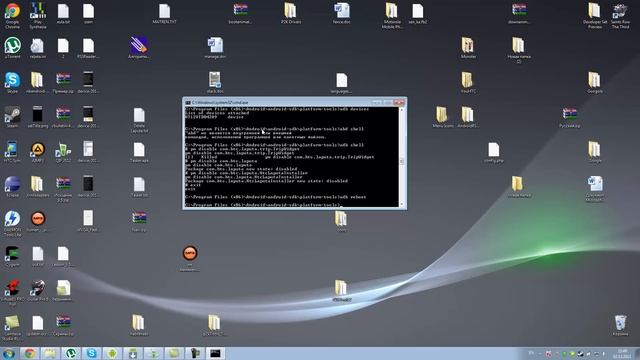Click the system tray clock
640x360 pixels.
(622, 353)
